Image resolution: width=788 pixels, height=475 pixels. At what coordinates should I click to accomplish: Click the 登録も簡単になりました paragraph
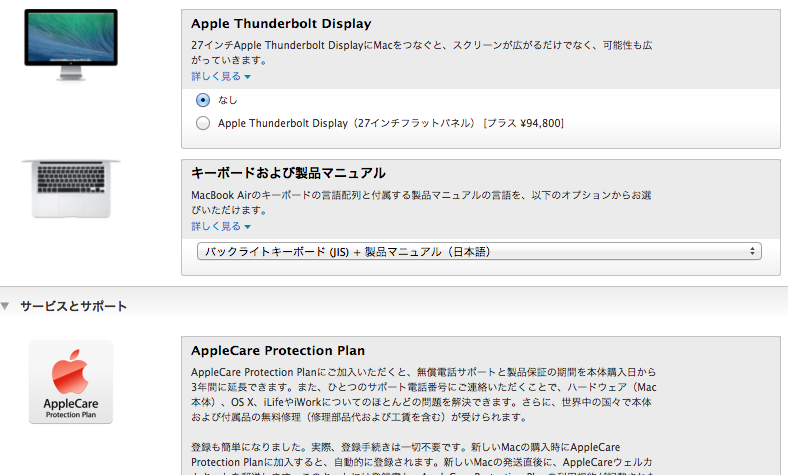pyautogui.click(x=422, y=458)
